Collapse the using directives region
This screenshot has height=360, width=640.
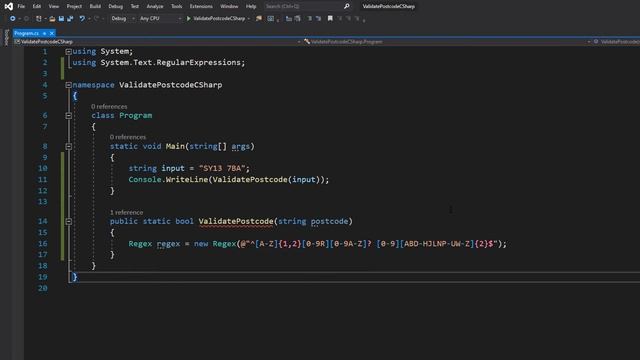click(x=69, y=51)
